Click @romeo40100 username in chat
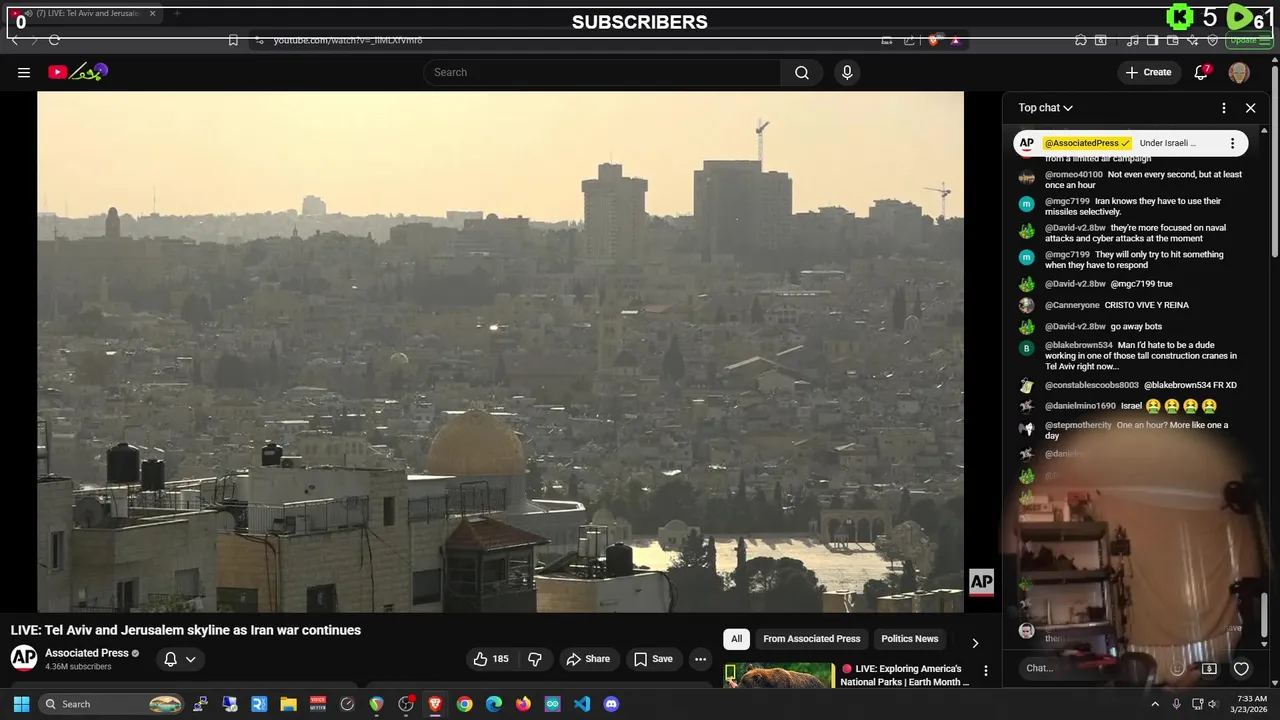This screenshot has width=1280, height=720. tap(1073, 174)
